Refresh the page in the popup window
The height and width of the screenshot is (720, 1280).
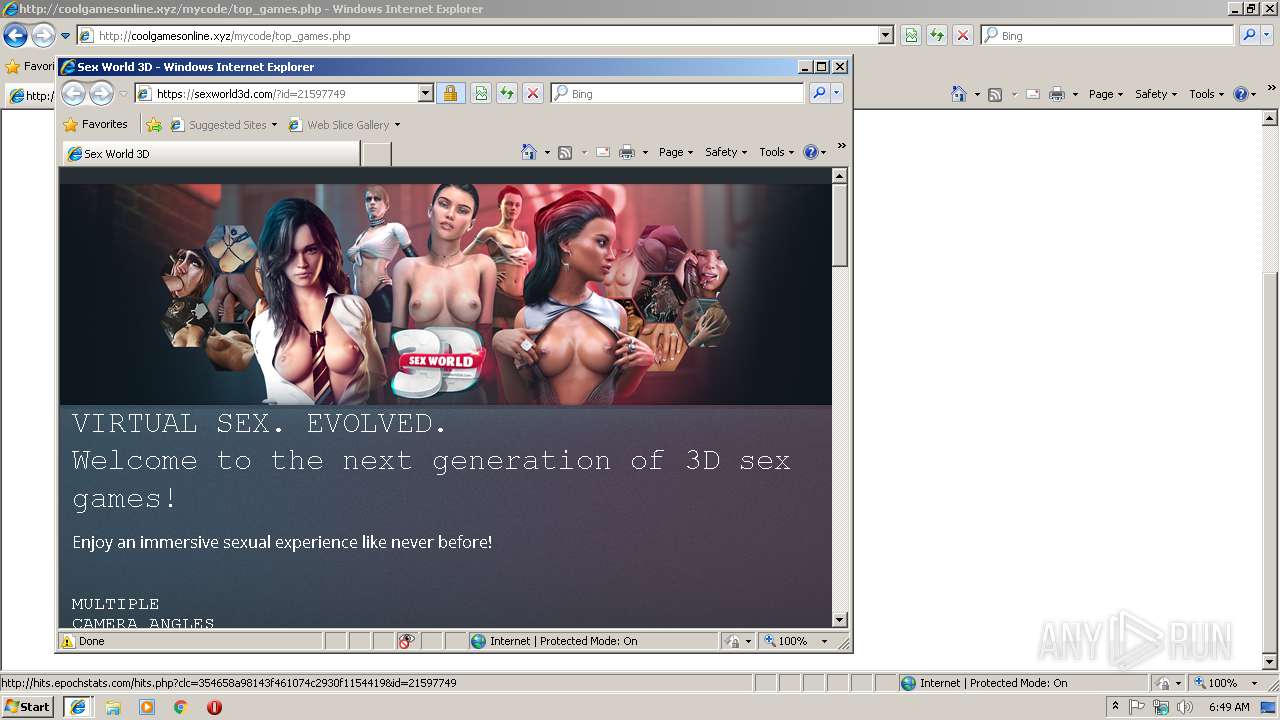click(x=507, y=94)
